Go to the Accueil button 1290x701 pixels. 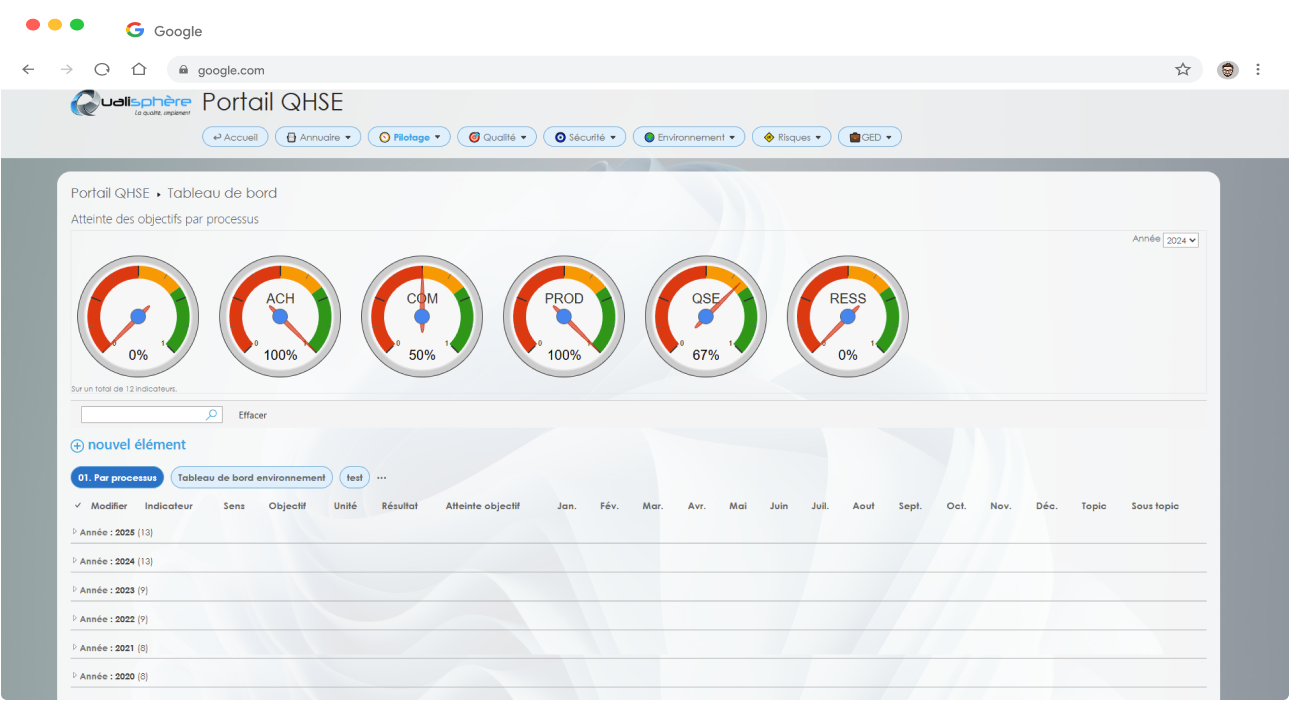pos(235,137)
